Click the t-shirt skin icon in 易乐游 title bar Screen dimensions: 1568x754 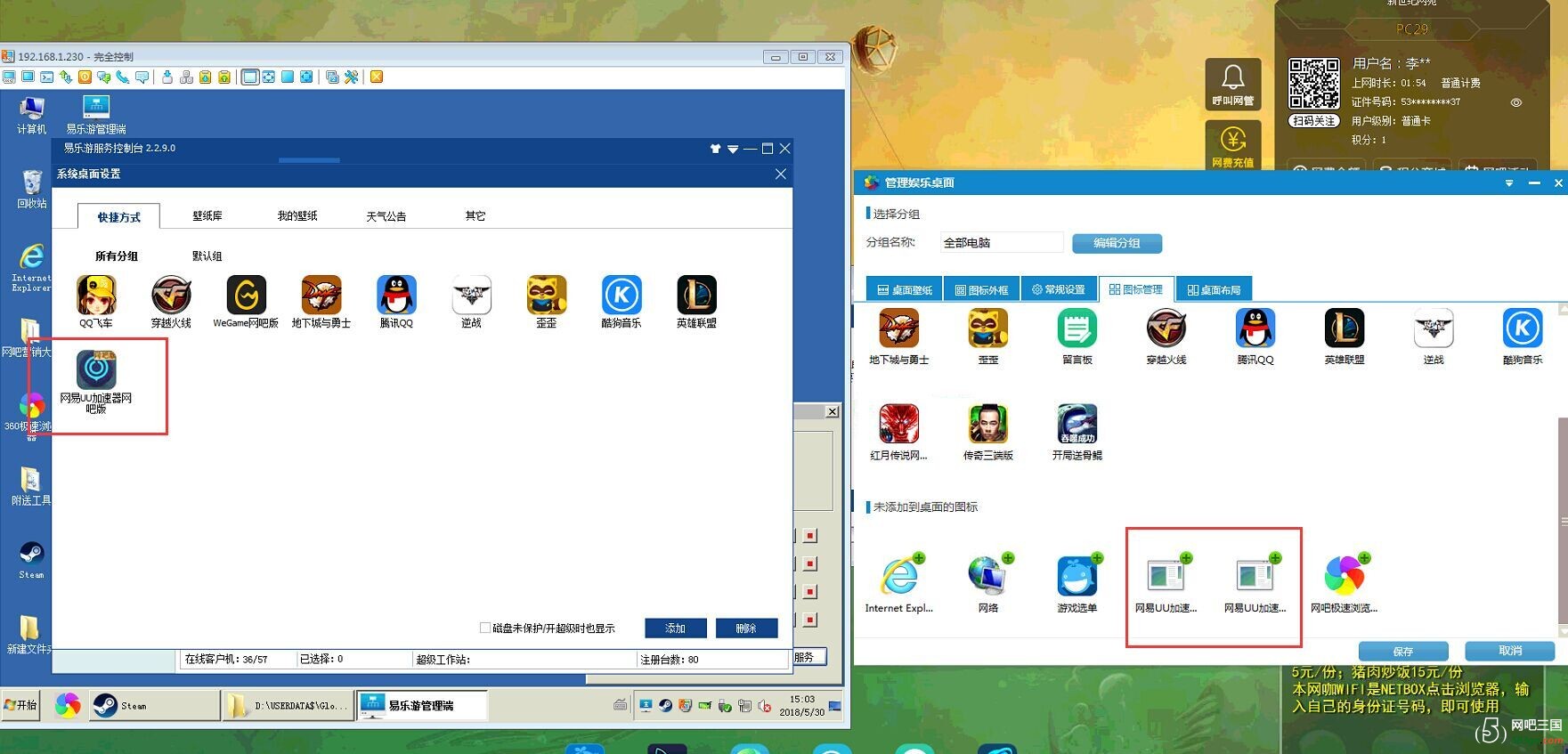(715, 149)
